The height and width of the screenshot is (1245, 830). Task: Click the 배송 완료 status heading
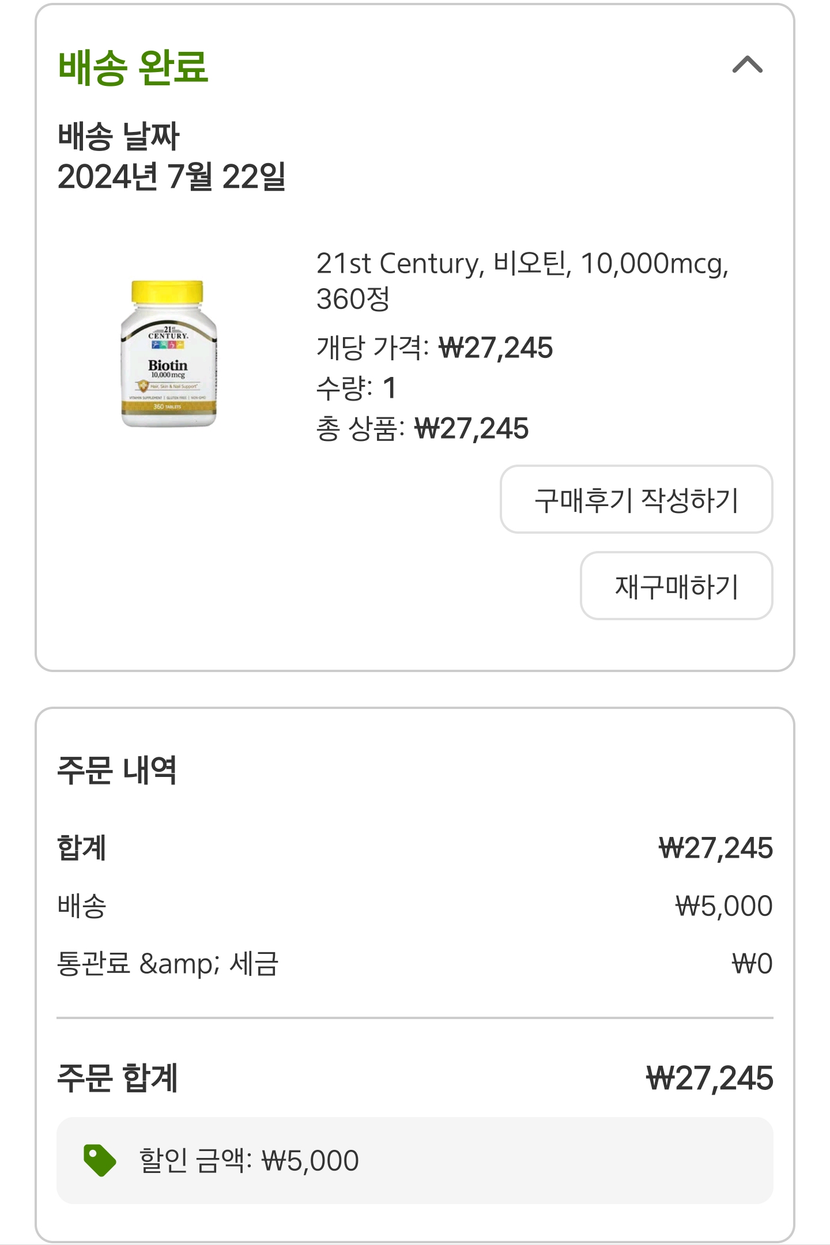tap(133, 67)
